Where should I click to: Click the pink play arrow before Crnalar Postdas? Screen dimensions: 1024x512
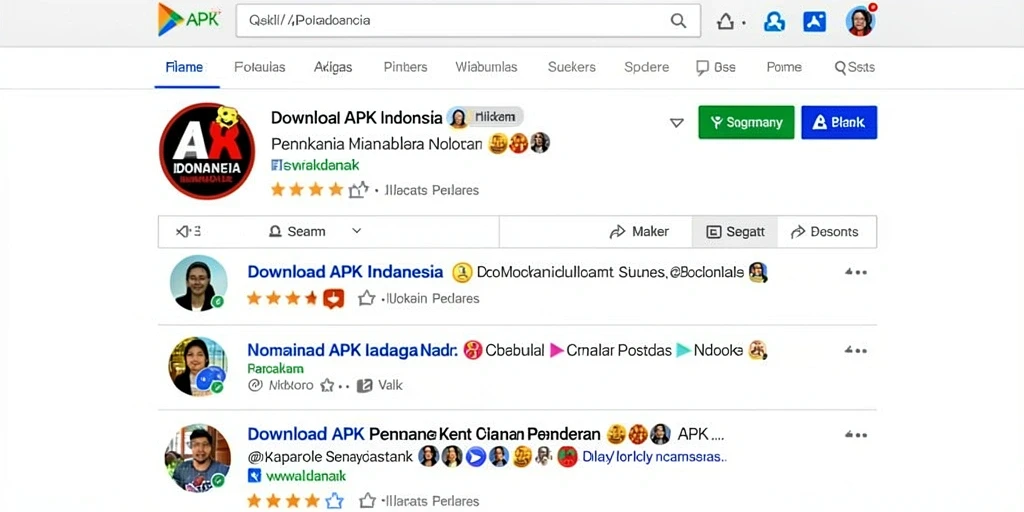pos(557,351)
